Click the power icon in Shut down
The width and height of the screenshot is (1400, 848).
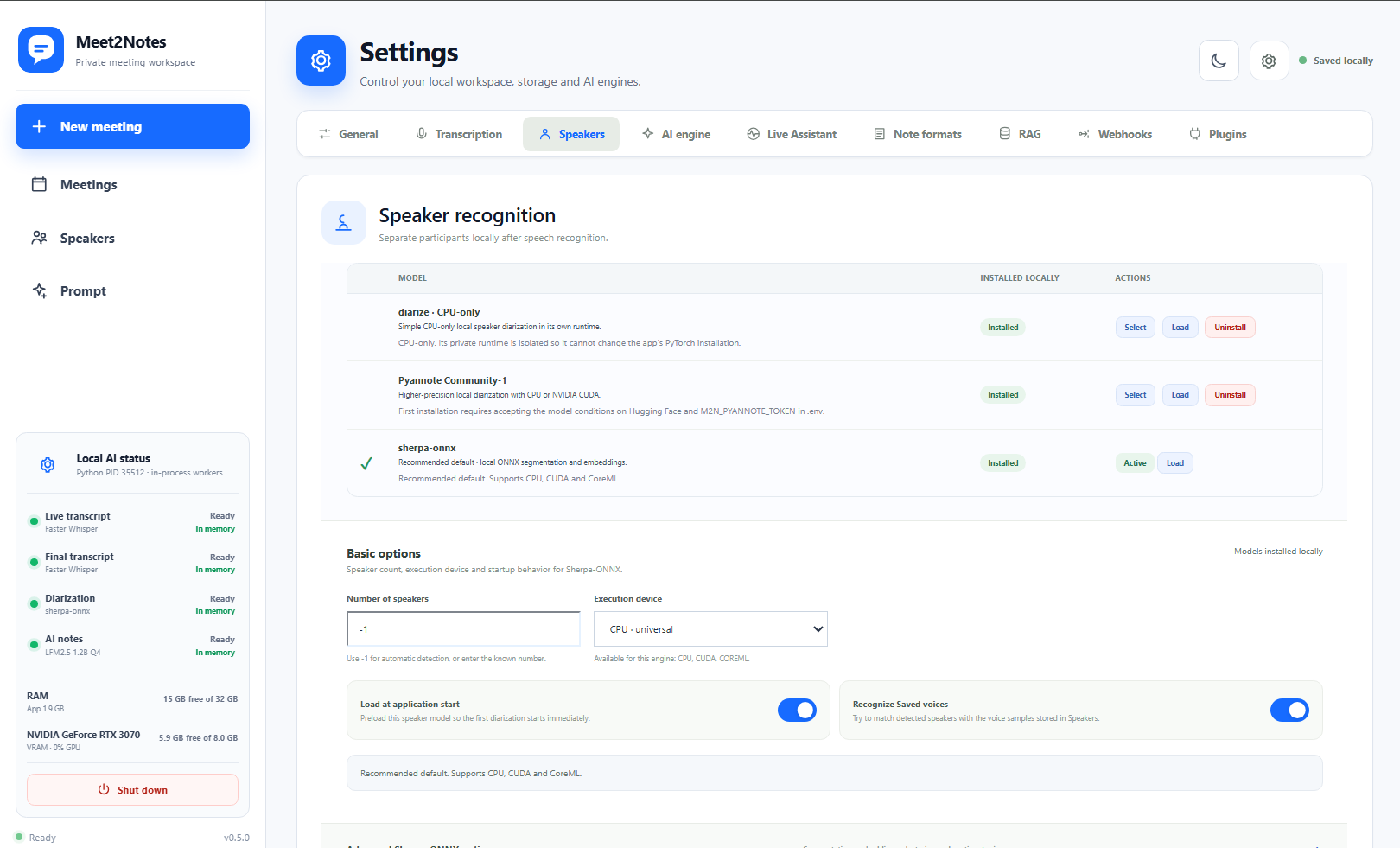pyautogui.click(x=104, y=789)
